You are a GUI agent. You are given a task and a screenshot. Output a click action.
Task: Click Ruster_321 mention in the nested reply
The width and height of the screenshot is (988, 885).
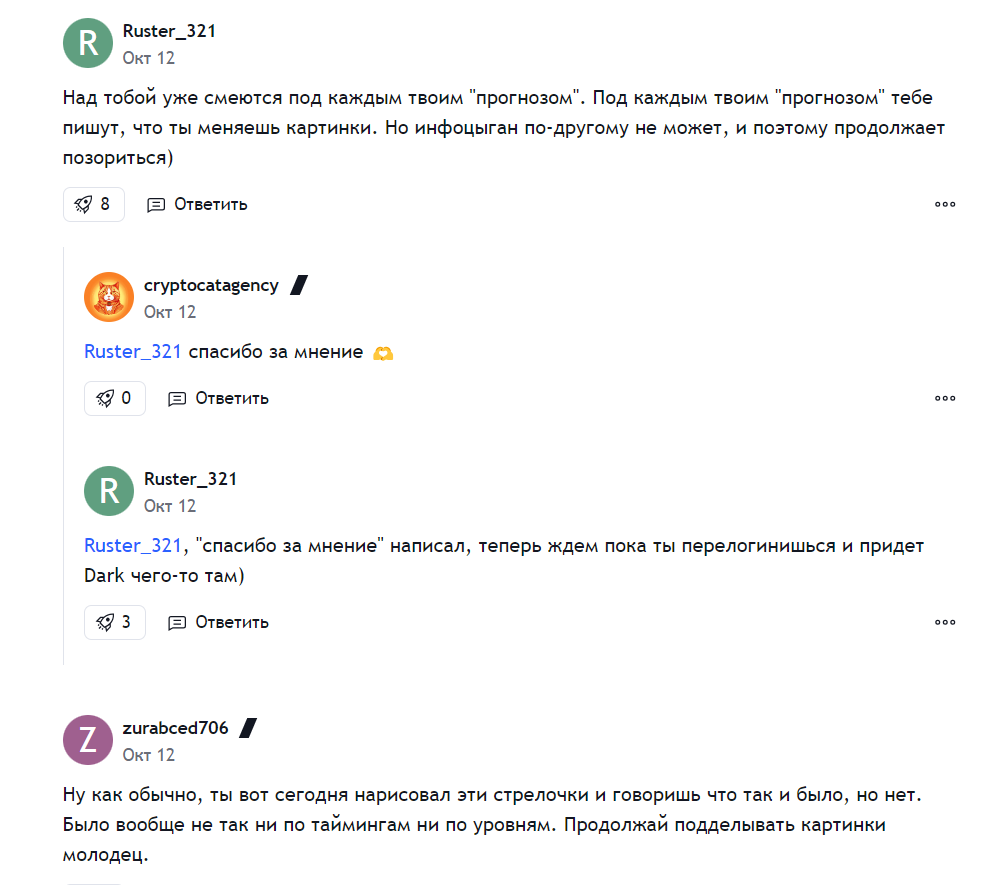(x=133, y=545)
